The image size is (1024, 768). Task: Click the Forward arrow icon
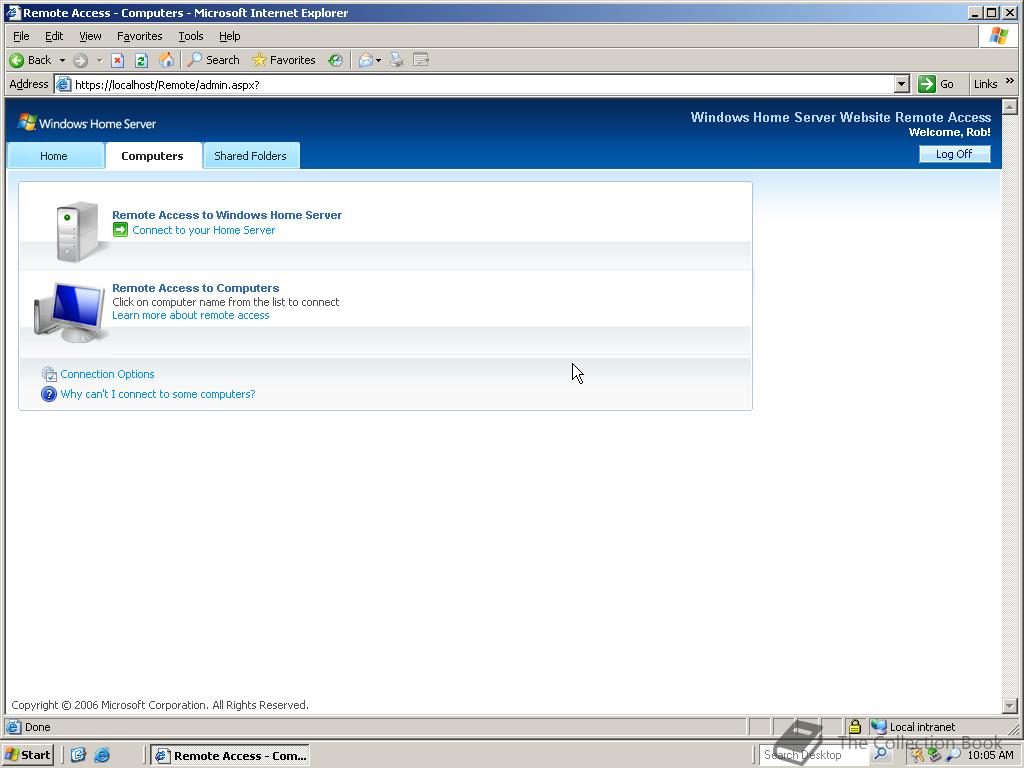[x=80, y=60]
